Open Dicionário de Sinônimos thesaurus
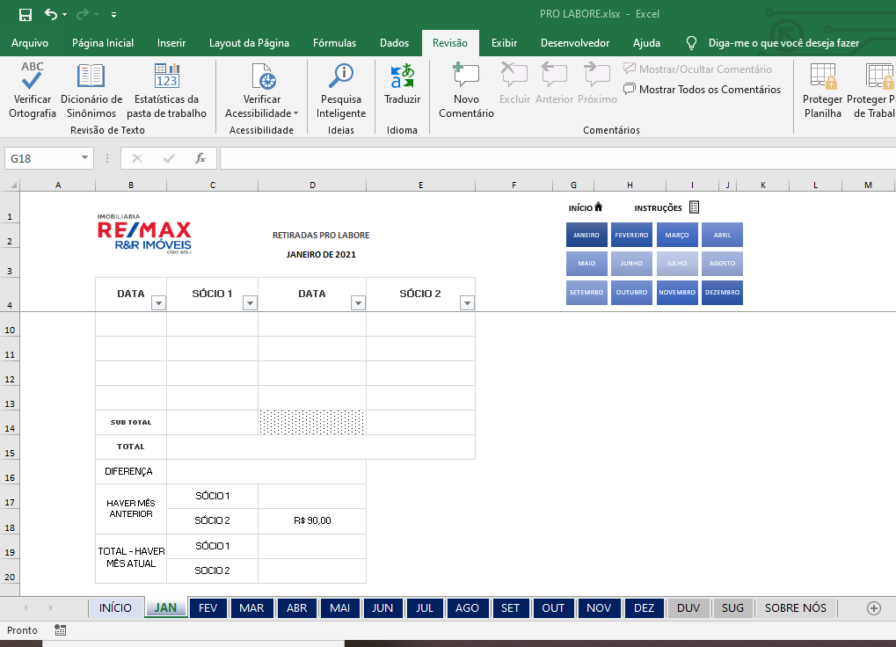 91,90
